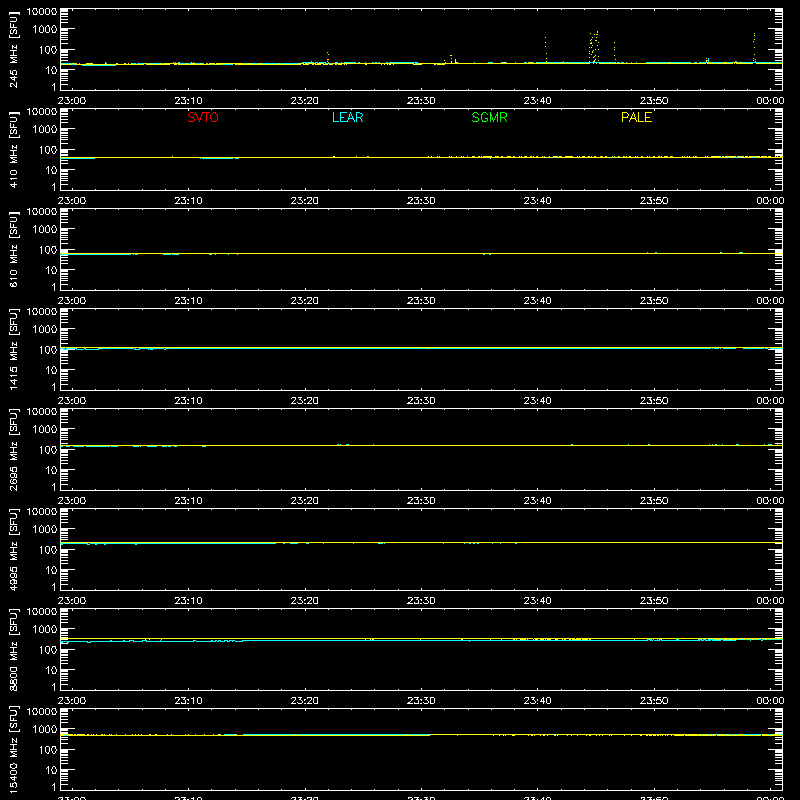Click the small yellow spike near 23:22 at 245 MHz
The height and width of the screenshot is (800, 800).
(328, 57)
